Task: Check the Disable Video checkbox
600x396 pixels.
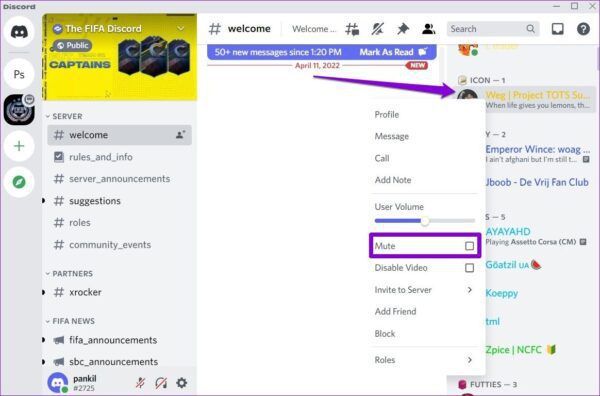Action: [x=470, y=268]
